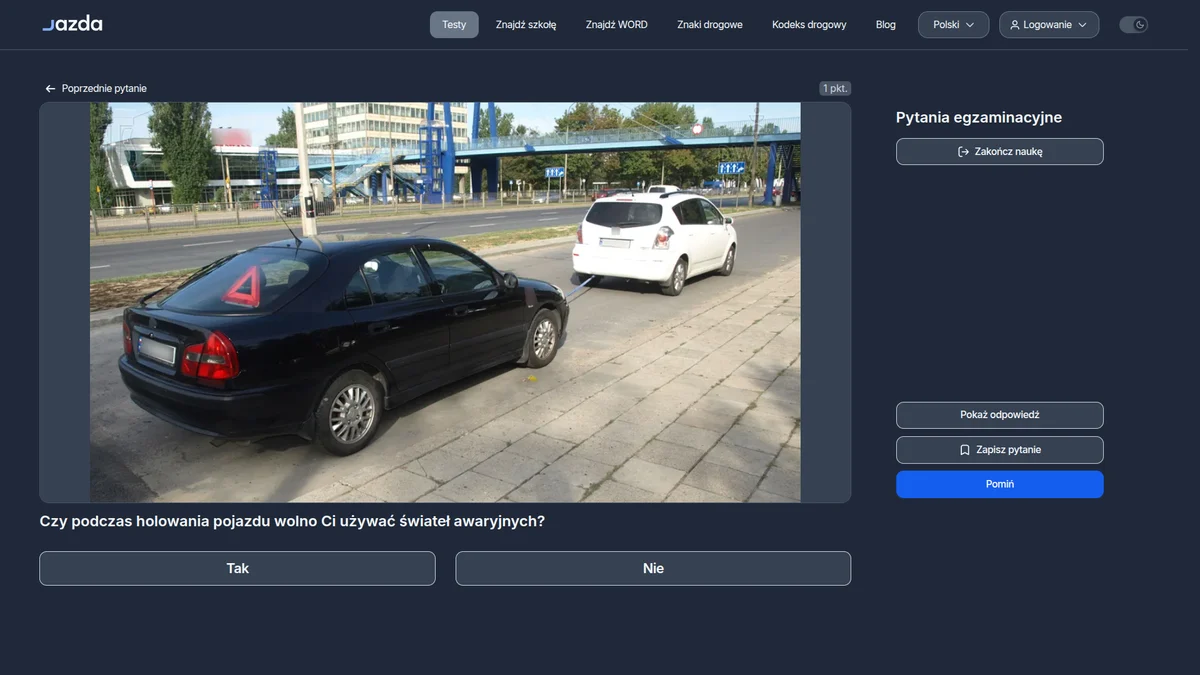Click Pokaż odpowiedź button
This screenshot has height=675, width=1200.
tap(1000, 415)
